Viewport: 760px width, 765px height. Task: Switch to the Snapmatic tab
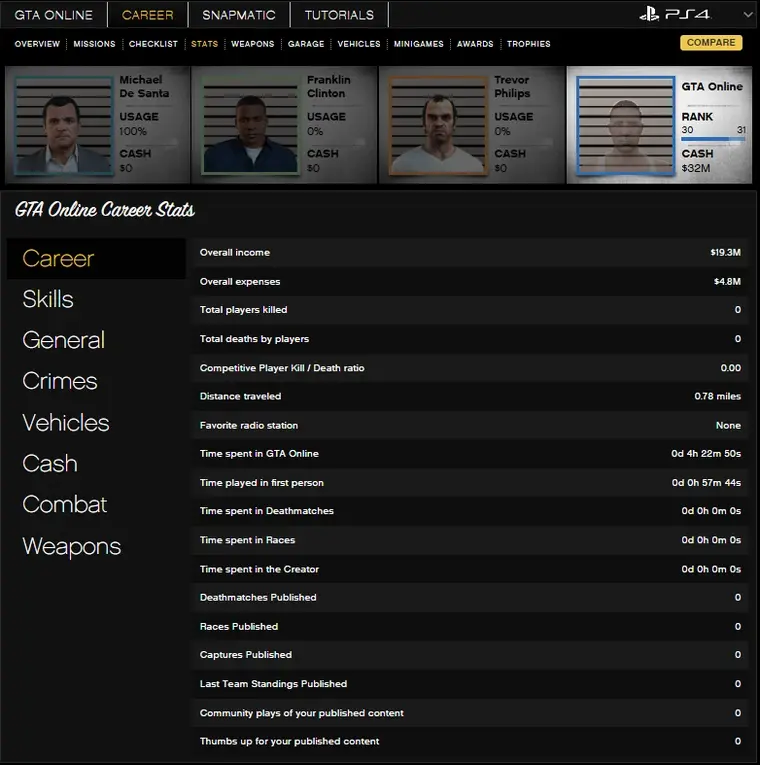pos(238,15)
